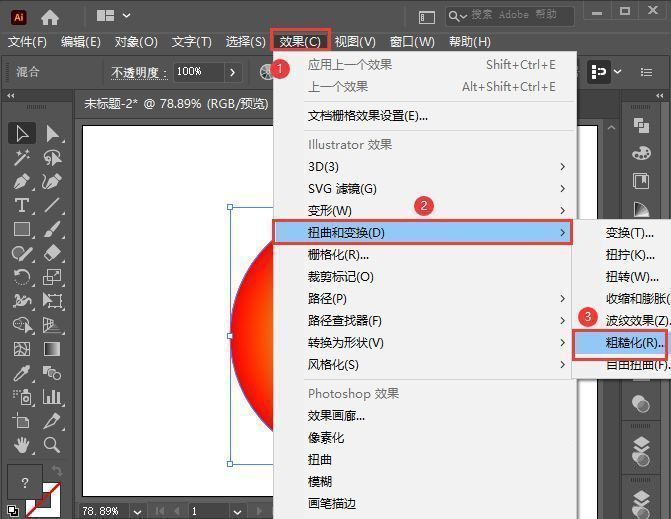Open the zoom level 78.89% dropdown
The height and width of the screenshot is (519, 671).
[x=137, y=512]
